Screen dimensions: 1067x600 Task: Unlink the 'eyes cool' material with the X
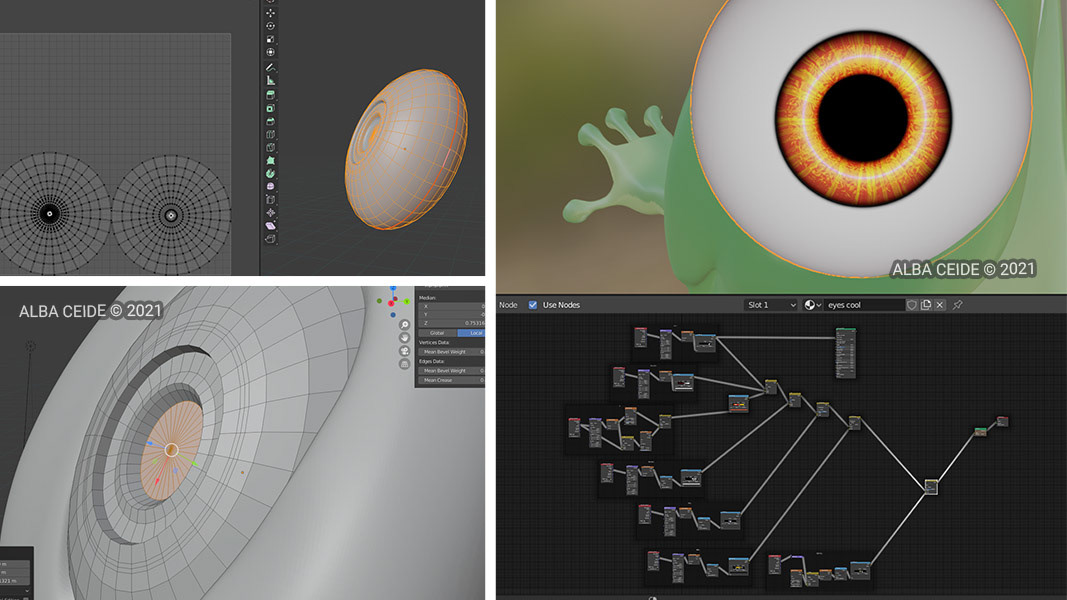coord(940,305)
